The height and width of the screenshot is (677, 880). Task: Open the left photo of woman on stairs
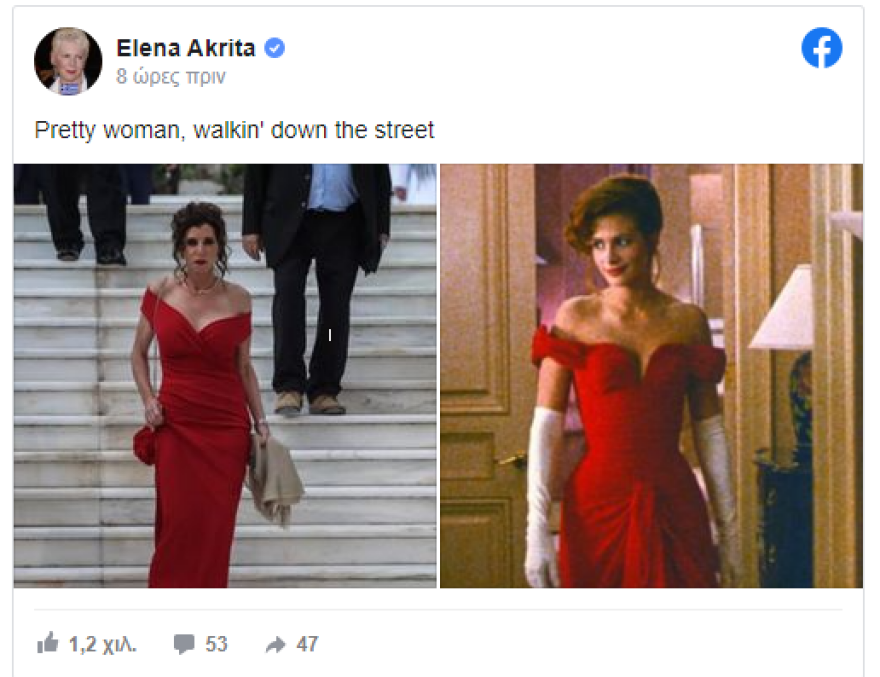tap(225, 376)
